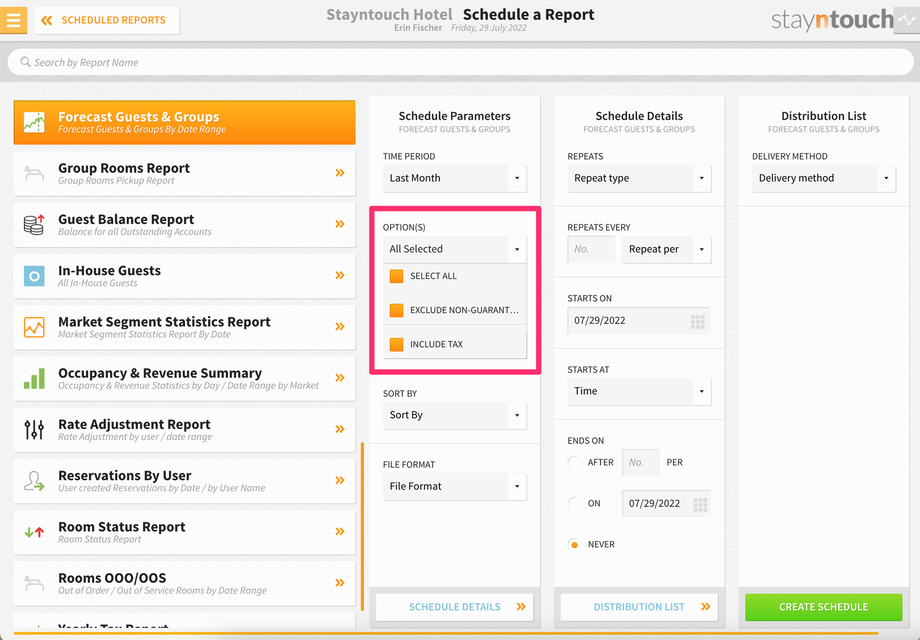Select the Rate Adjustment Report entry
The width and height of the screenshot is (920, 640).
(x=184, y=429)
